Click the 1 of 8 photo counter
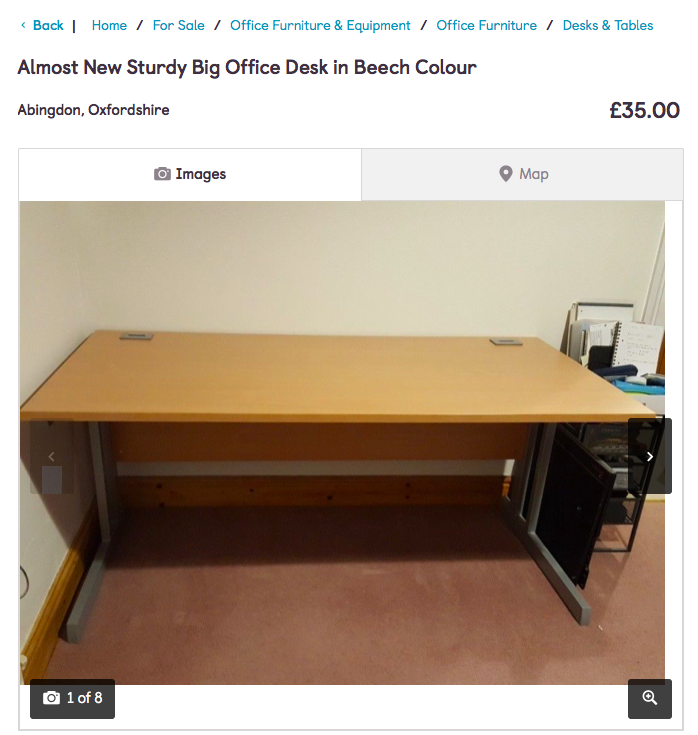 (x=72, y=698)
